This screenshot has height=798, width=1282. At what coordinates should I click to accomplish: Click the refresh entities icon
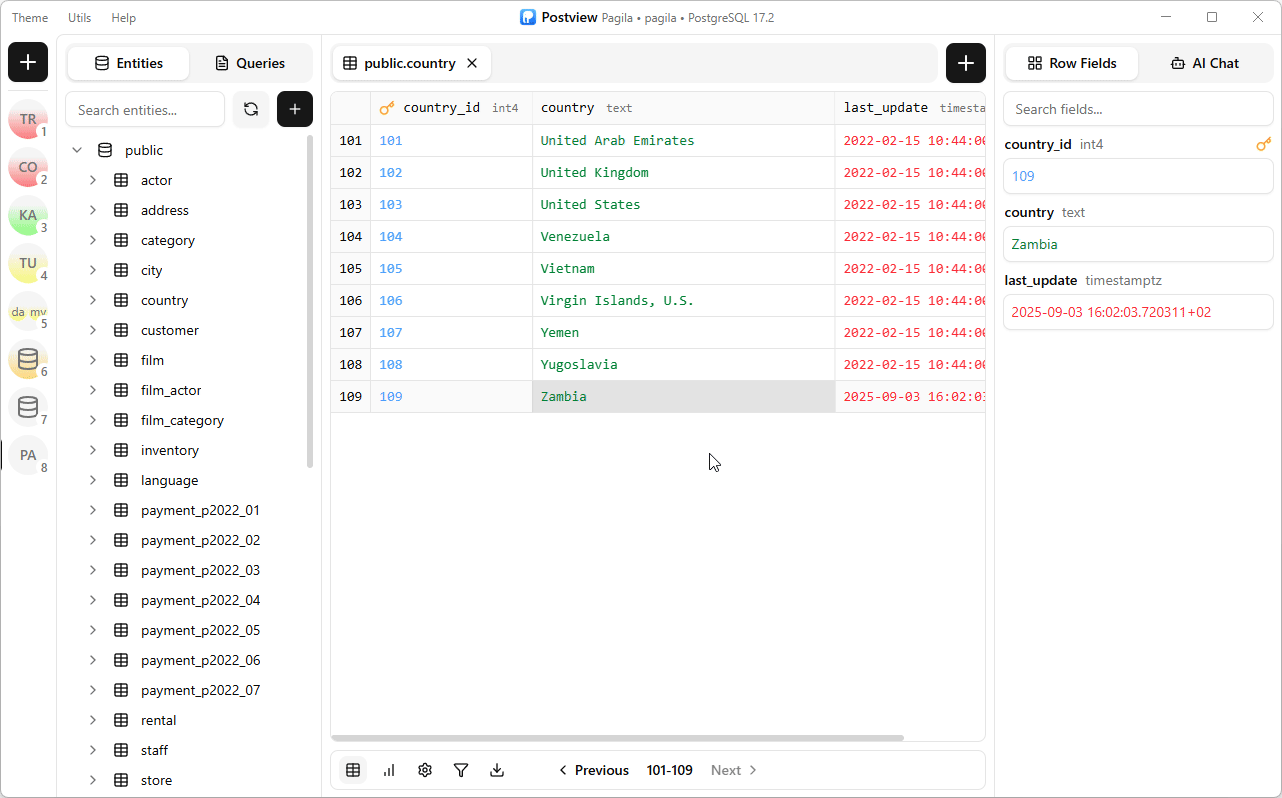[251, 109]
